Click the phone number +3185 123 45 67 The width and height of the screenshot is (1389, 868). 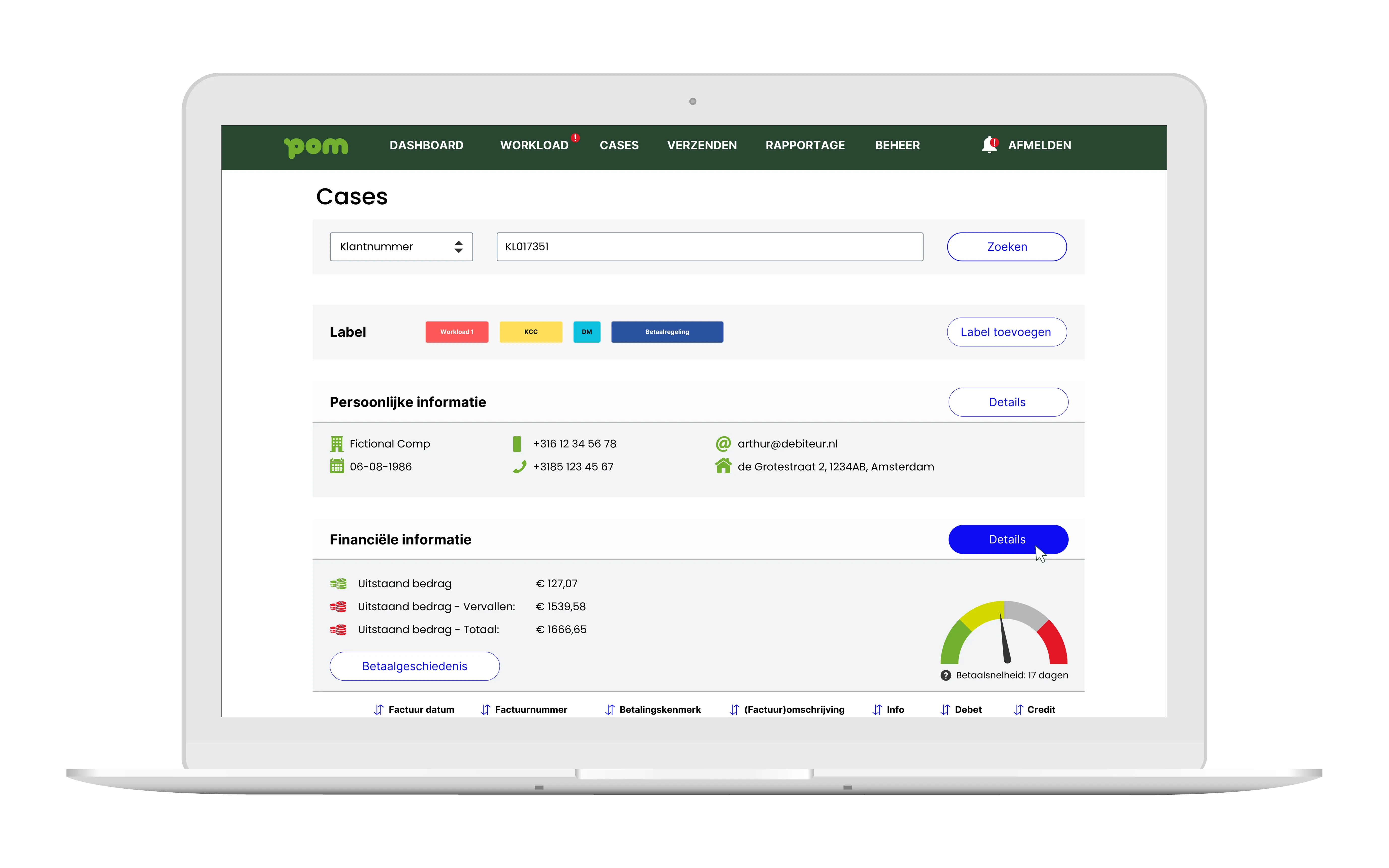coord(573,467)
